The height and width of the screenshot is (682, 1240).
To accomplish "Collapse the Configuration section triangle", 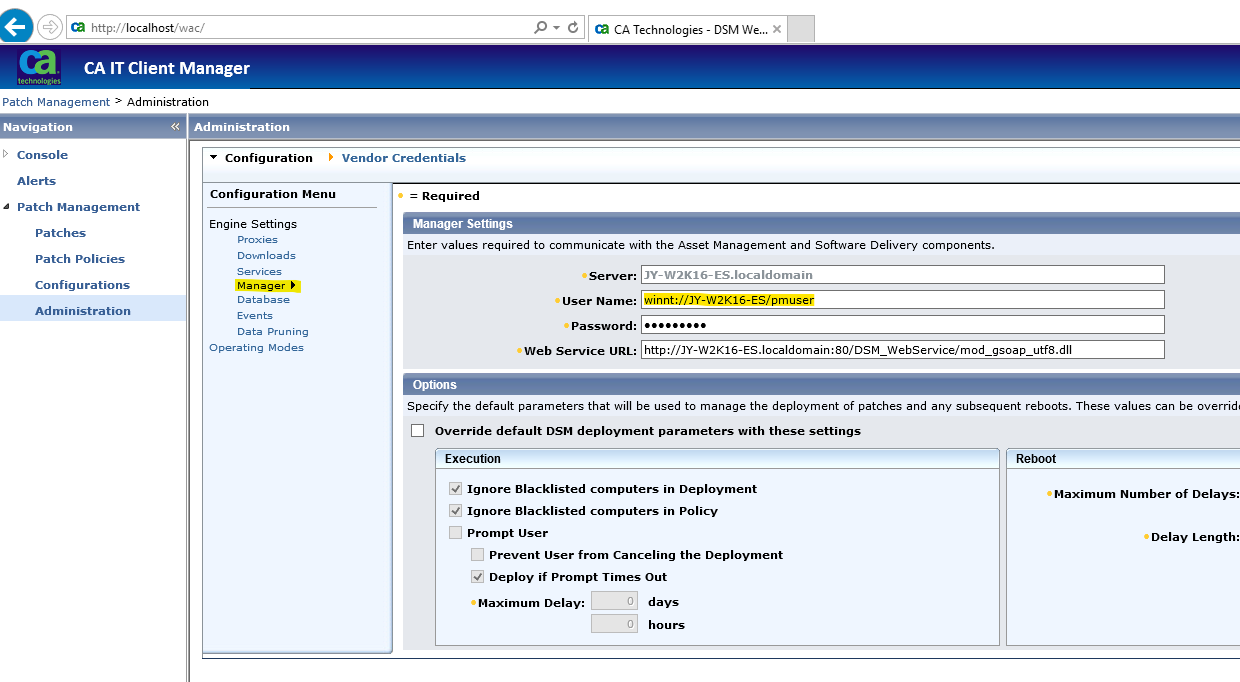I will pyautogui.click(x=213, y=158).
